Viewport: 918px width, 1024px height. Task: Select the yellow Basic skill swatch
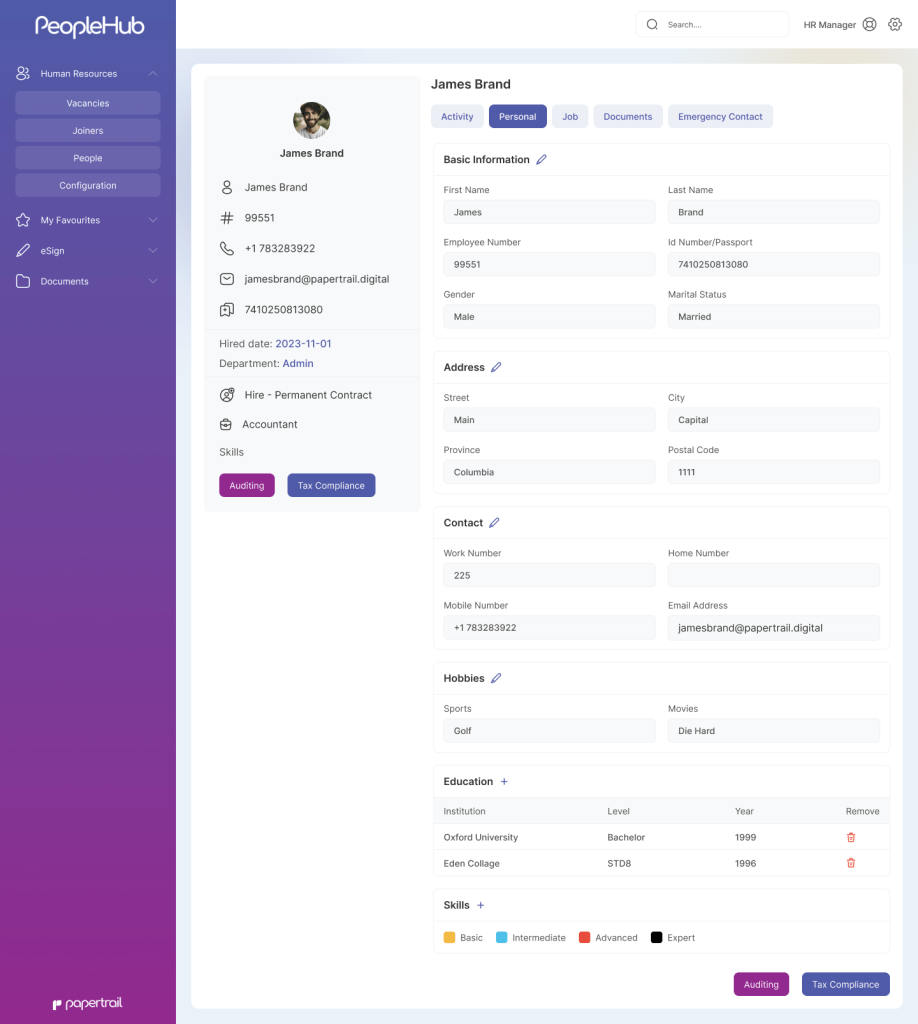(448, 937)
